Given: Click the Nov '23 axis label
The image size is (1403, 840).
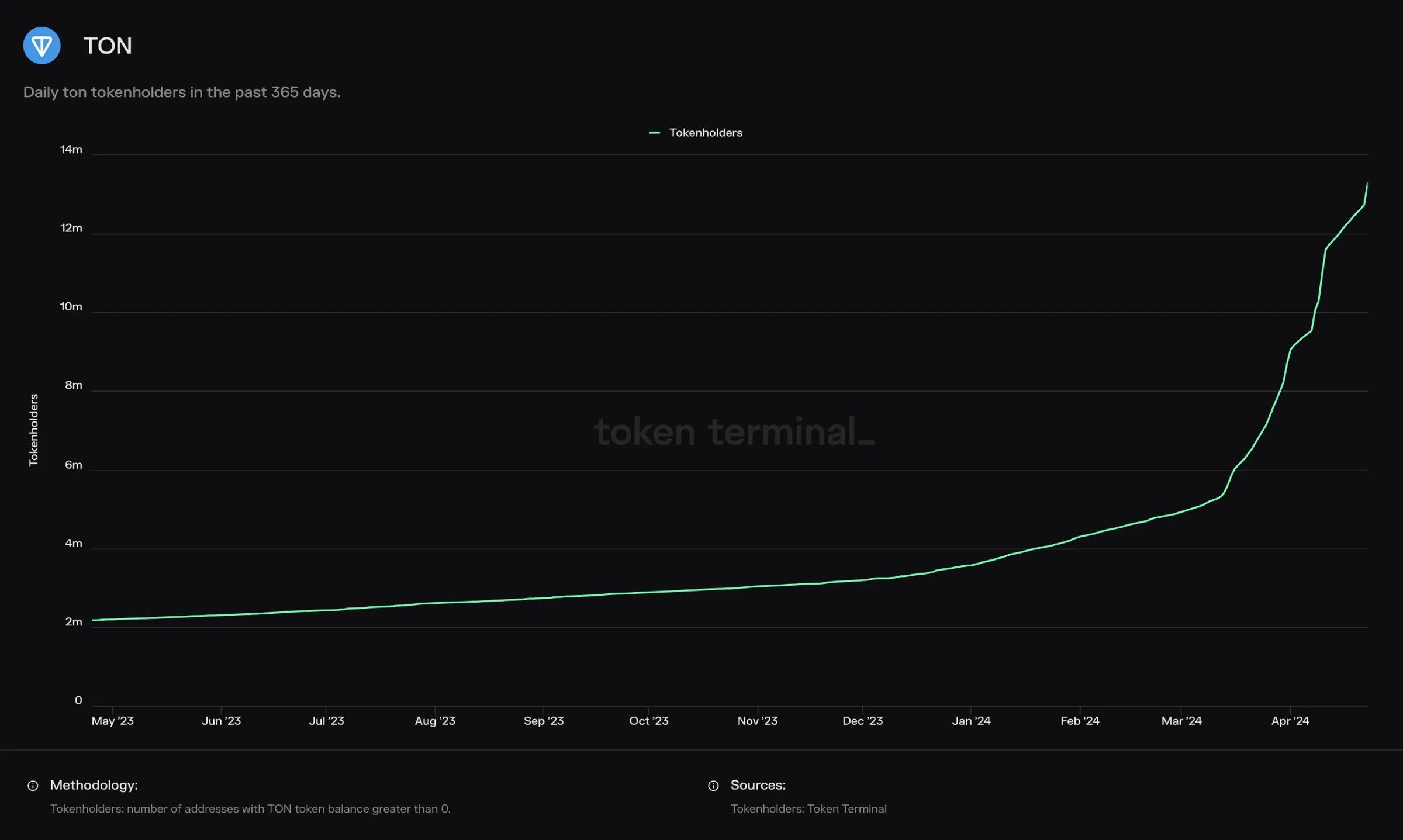Looking at the screenshot, I should [757, 721].
